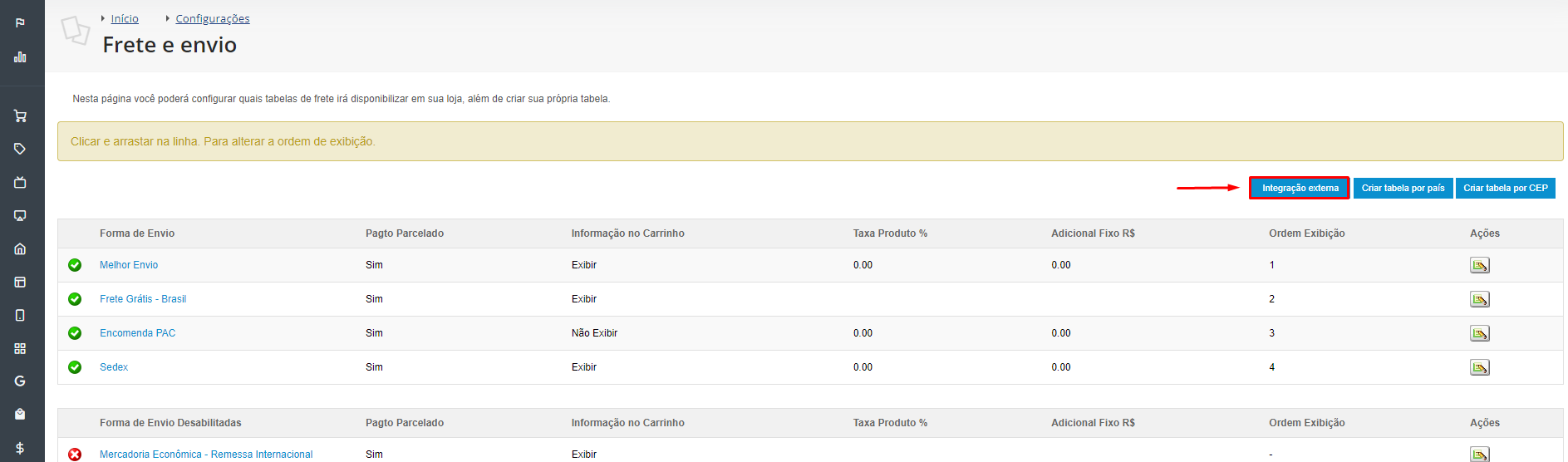Click the Frete e envio page title
This screenshot has width=1568, height=462.
[170, 45]
